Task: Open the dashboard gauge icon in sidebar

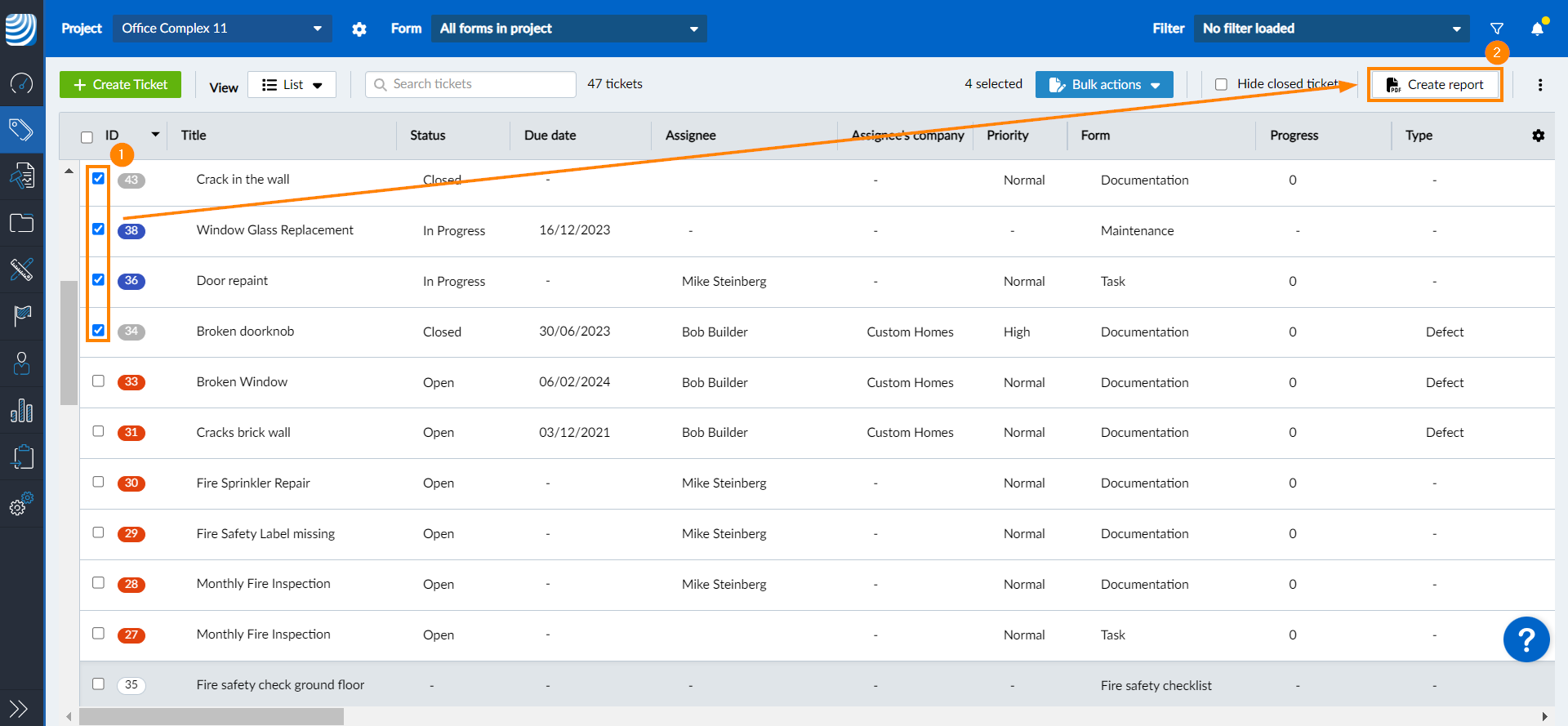Action: click(x=21, y=82)
